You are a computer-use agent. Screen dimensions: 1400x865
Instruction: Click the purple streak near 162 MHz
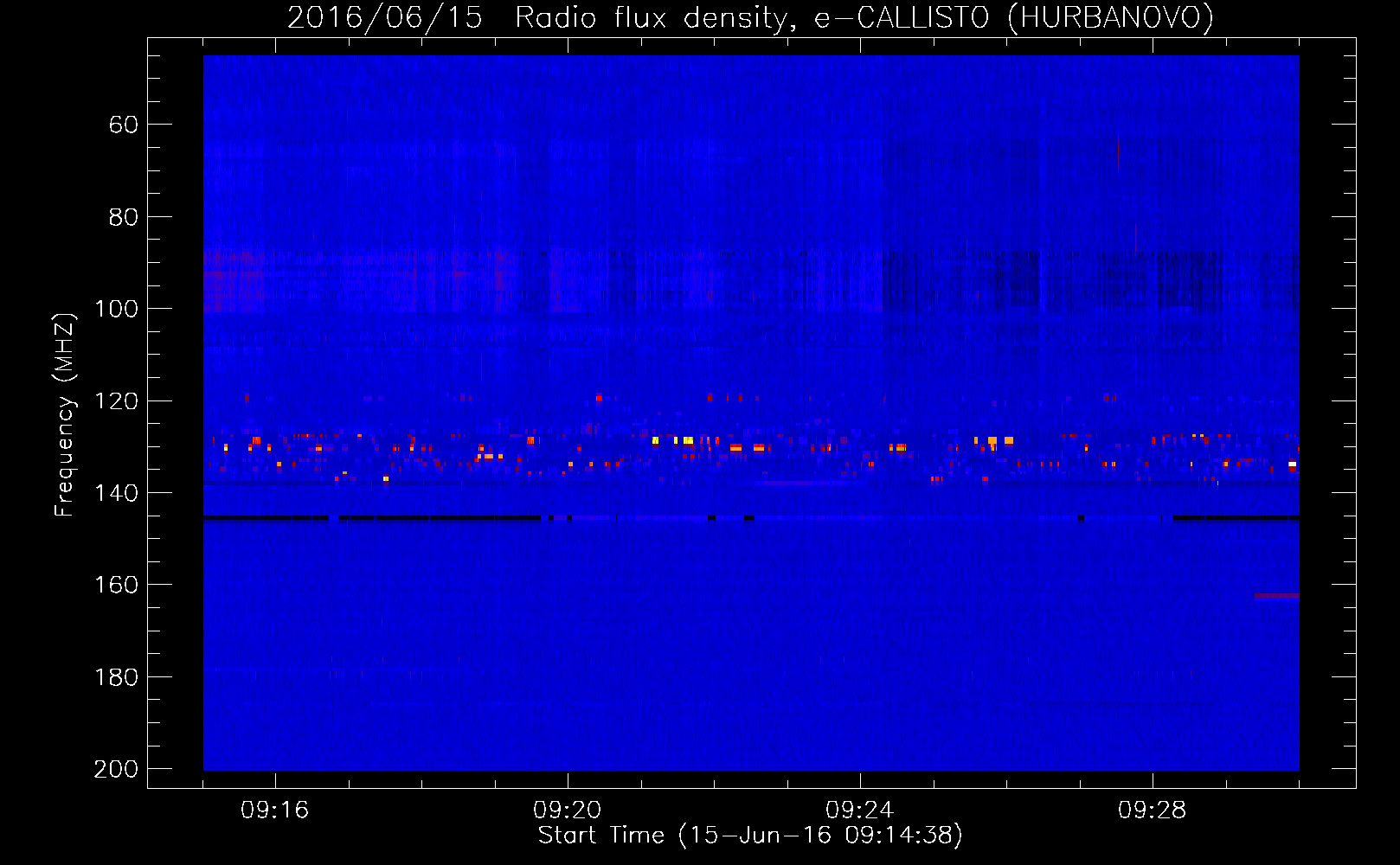tap(1276, 596)
